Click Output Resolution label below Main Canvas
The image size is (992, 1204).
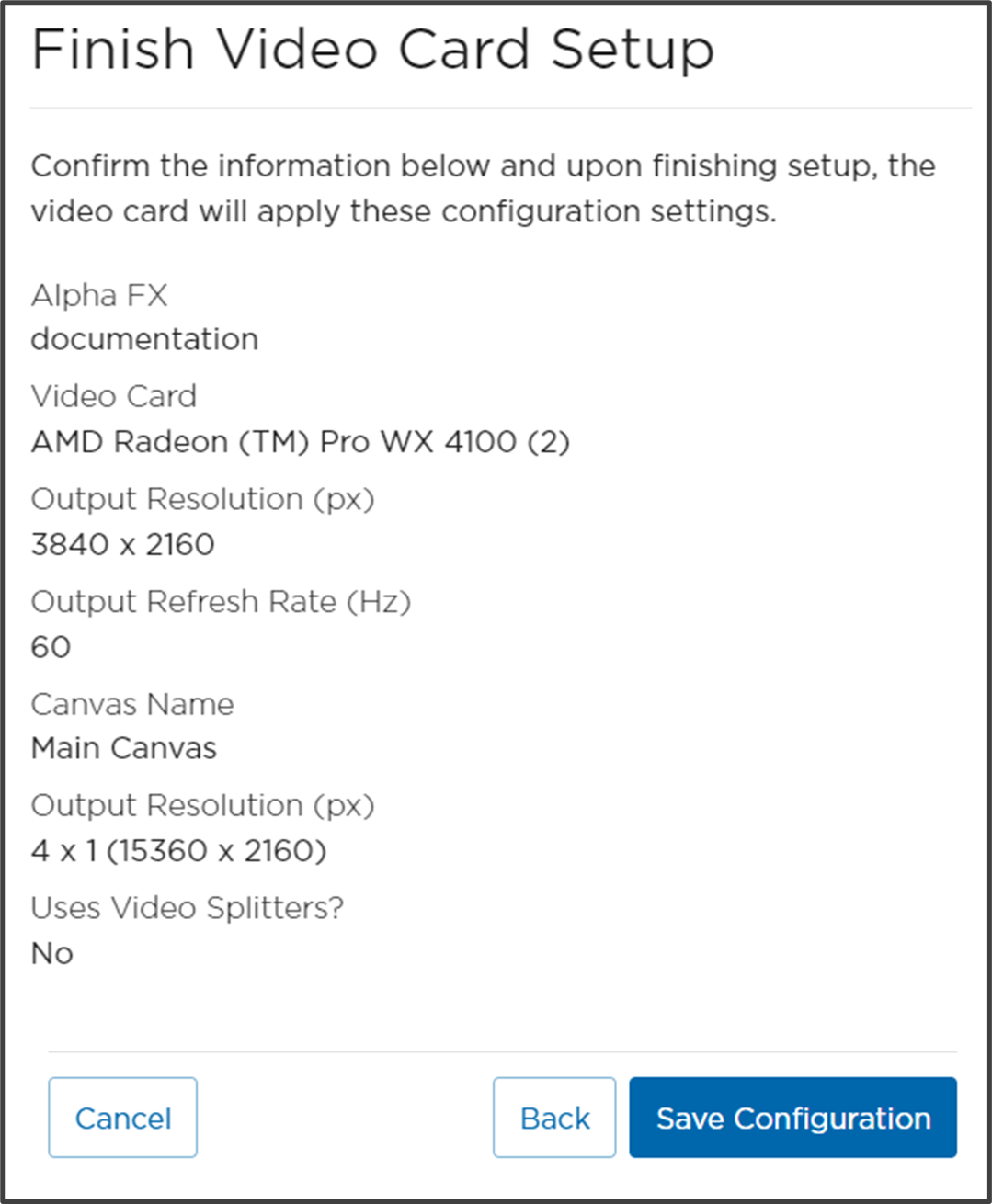(x=202, y=805)
